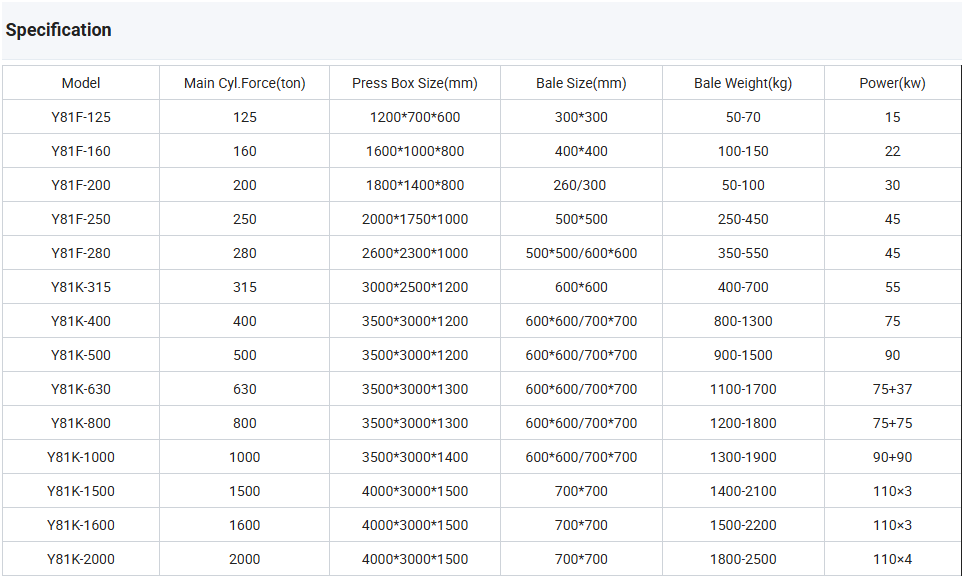Click the Bale Size(mm) column header
Viewport: 964px width, 579px height.
click(x=581, y=83)
